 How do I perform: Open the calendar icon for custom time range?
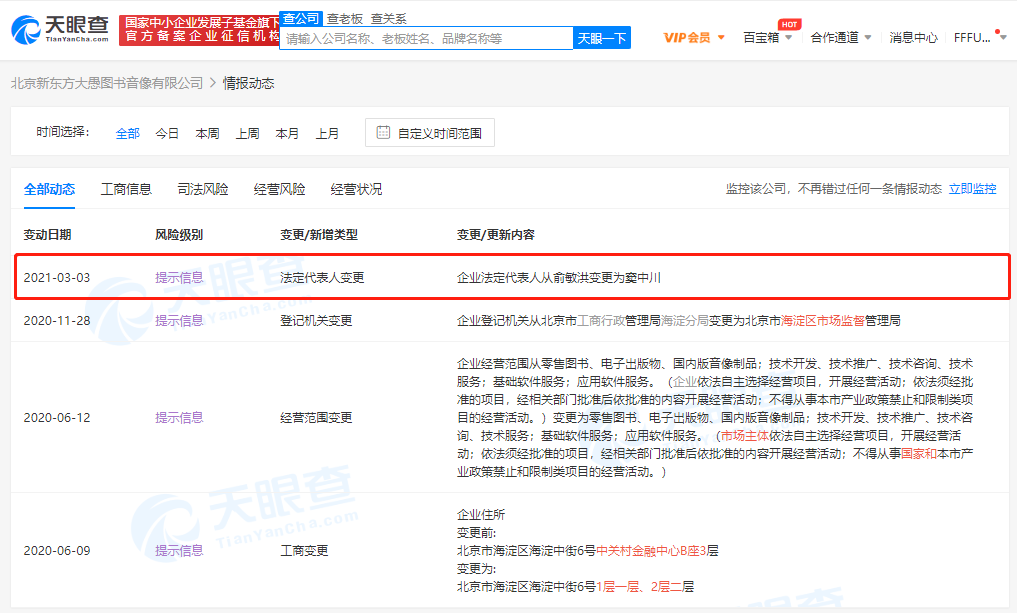pos(383,132)
